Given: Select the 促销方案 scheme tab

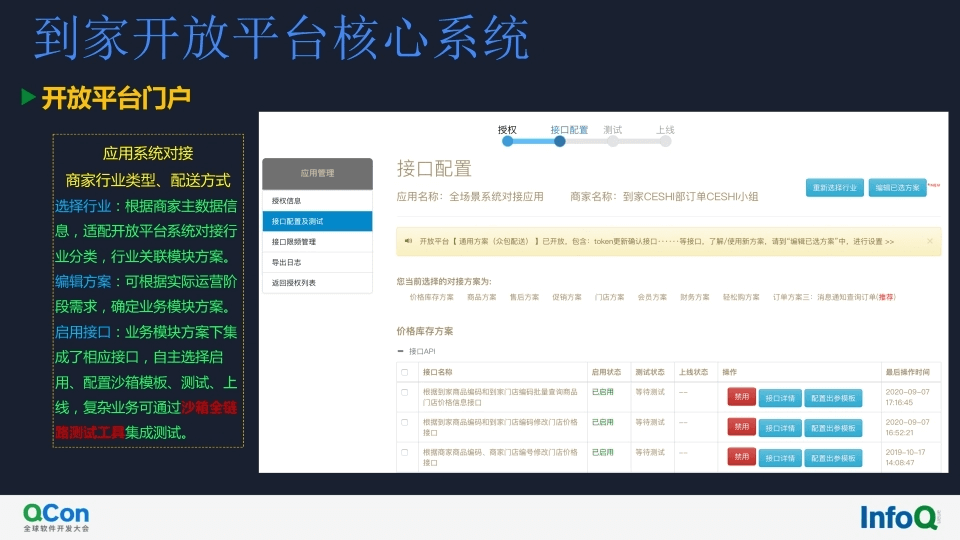Looking at the screenshot, I should (567, 297).
